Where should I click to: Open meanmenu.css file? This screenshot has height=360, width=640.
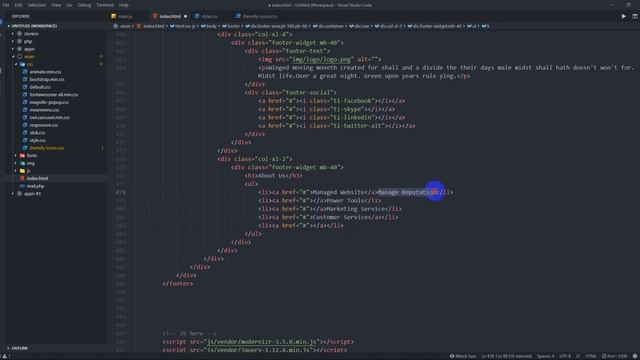(44, 110)
